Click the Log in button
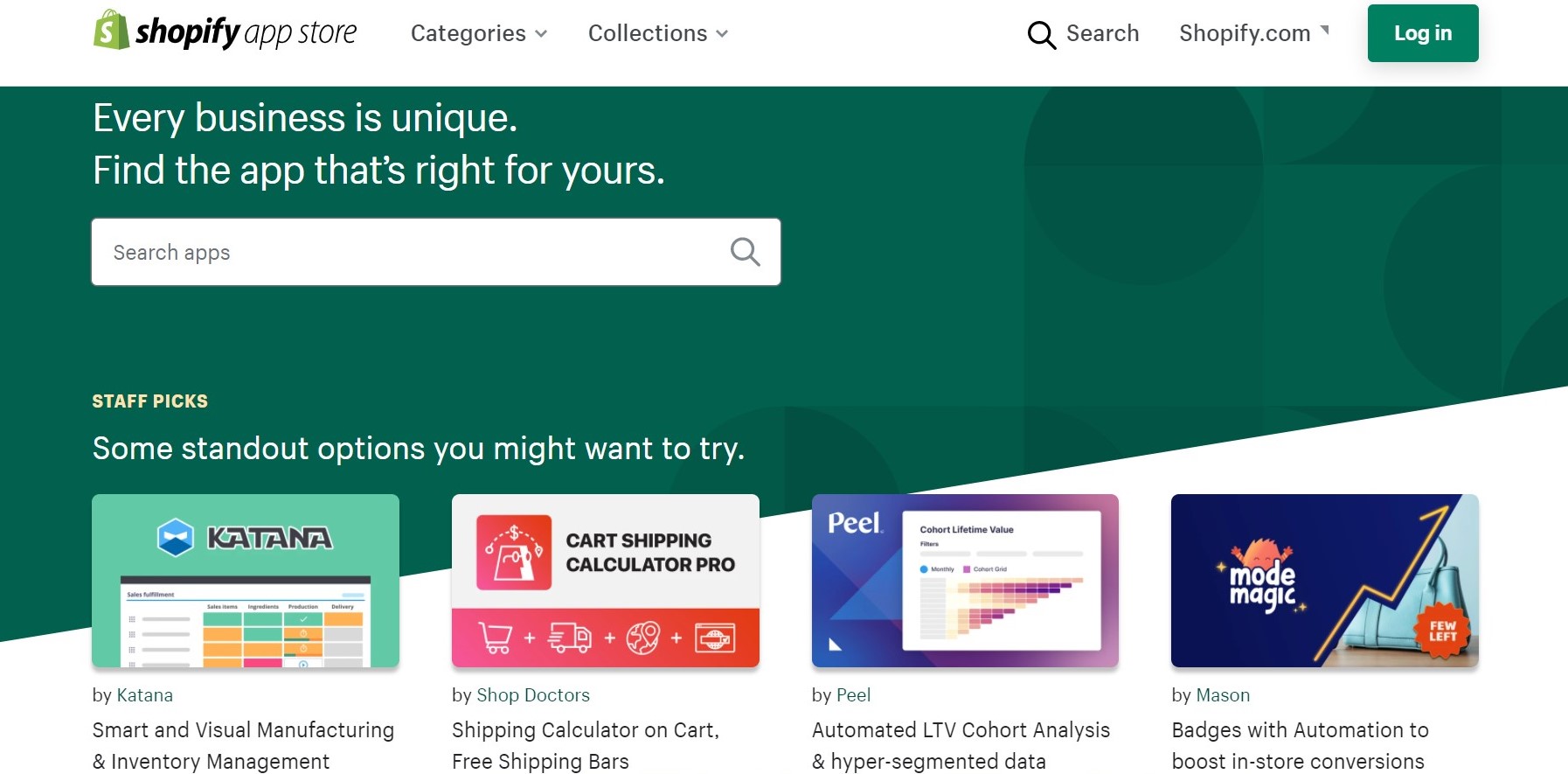Image resolution: width=1568 pixels, height=774 pixels. point(1422,33)
